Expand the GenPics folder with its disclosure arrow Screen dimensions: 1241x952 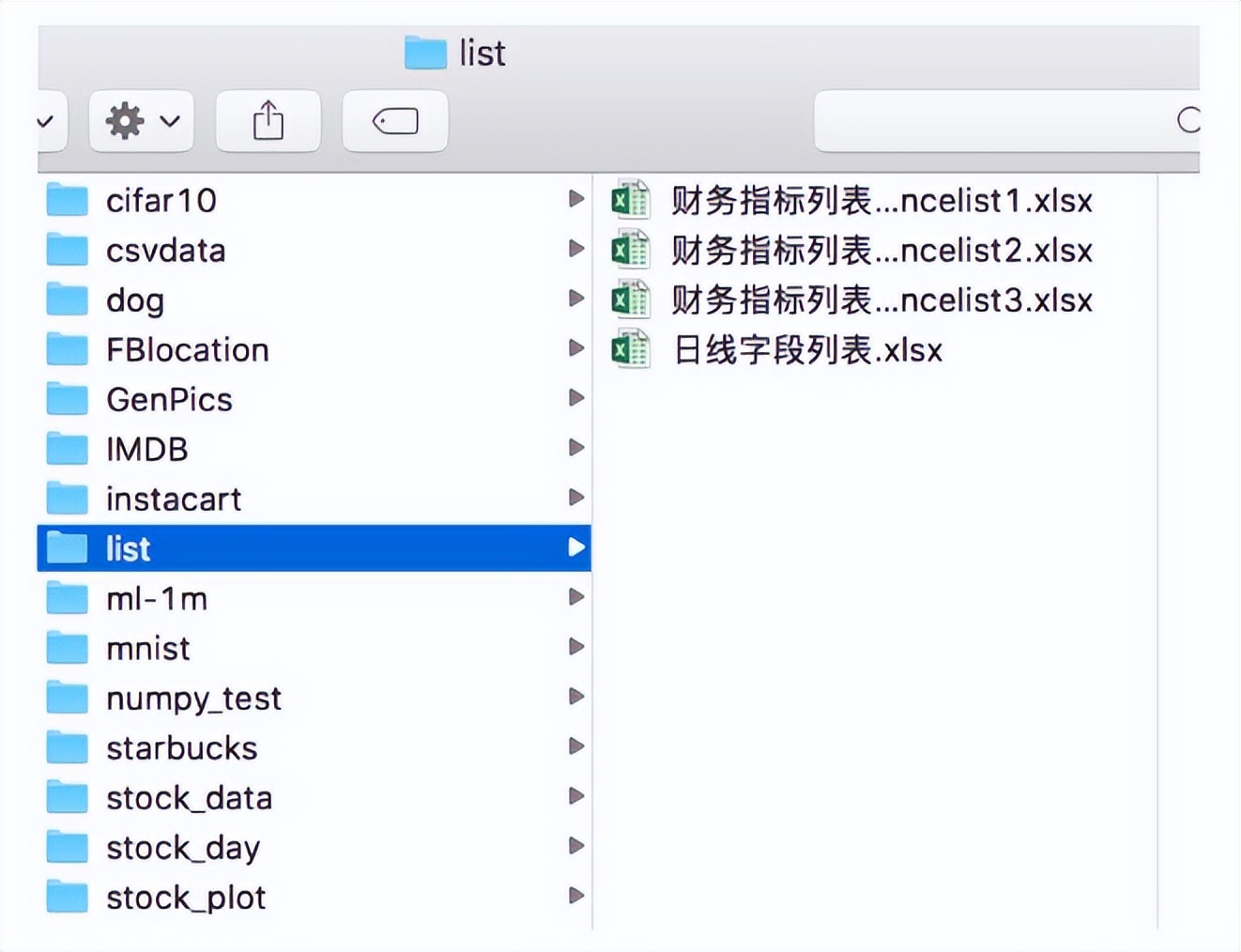coord(576,398)
